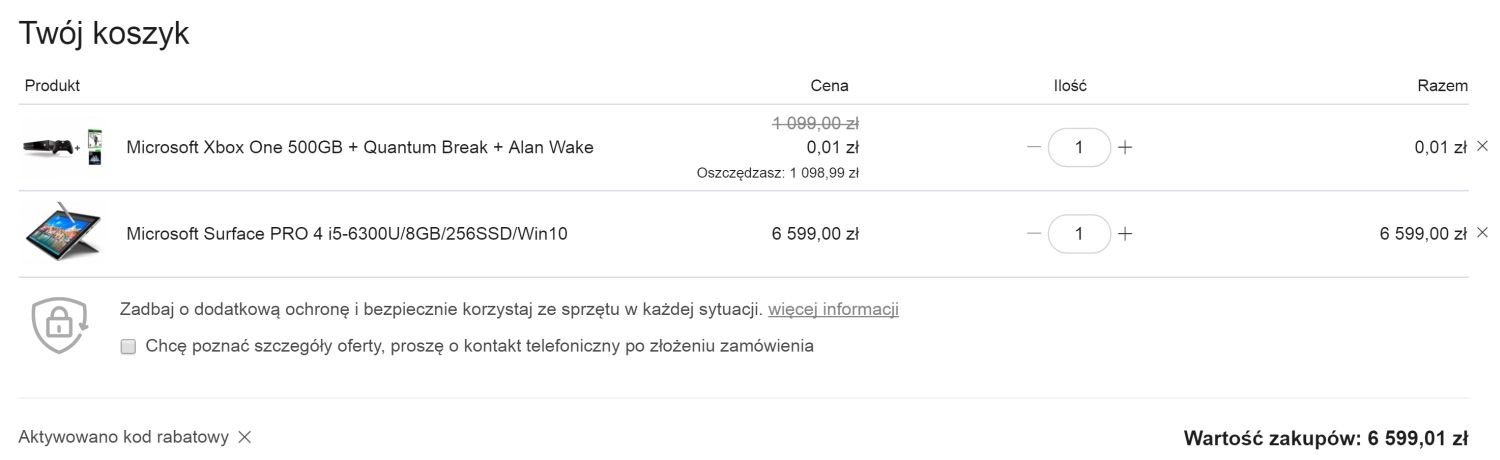
Task: Click the Xbox One quantity field
Action: pyautogui.click(x=1079, y=147)
